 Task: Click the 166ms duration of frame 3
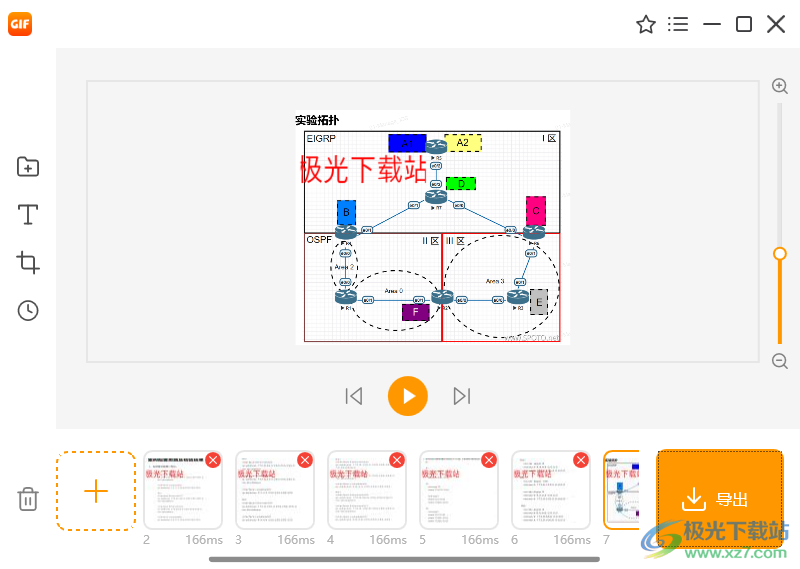[296, 540]
